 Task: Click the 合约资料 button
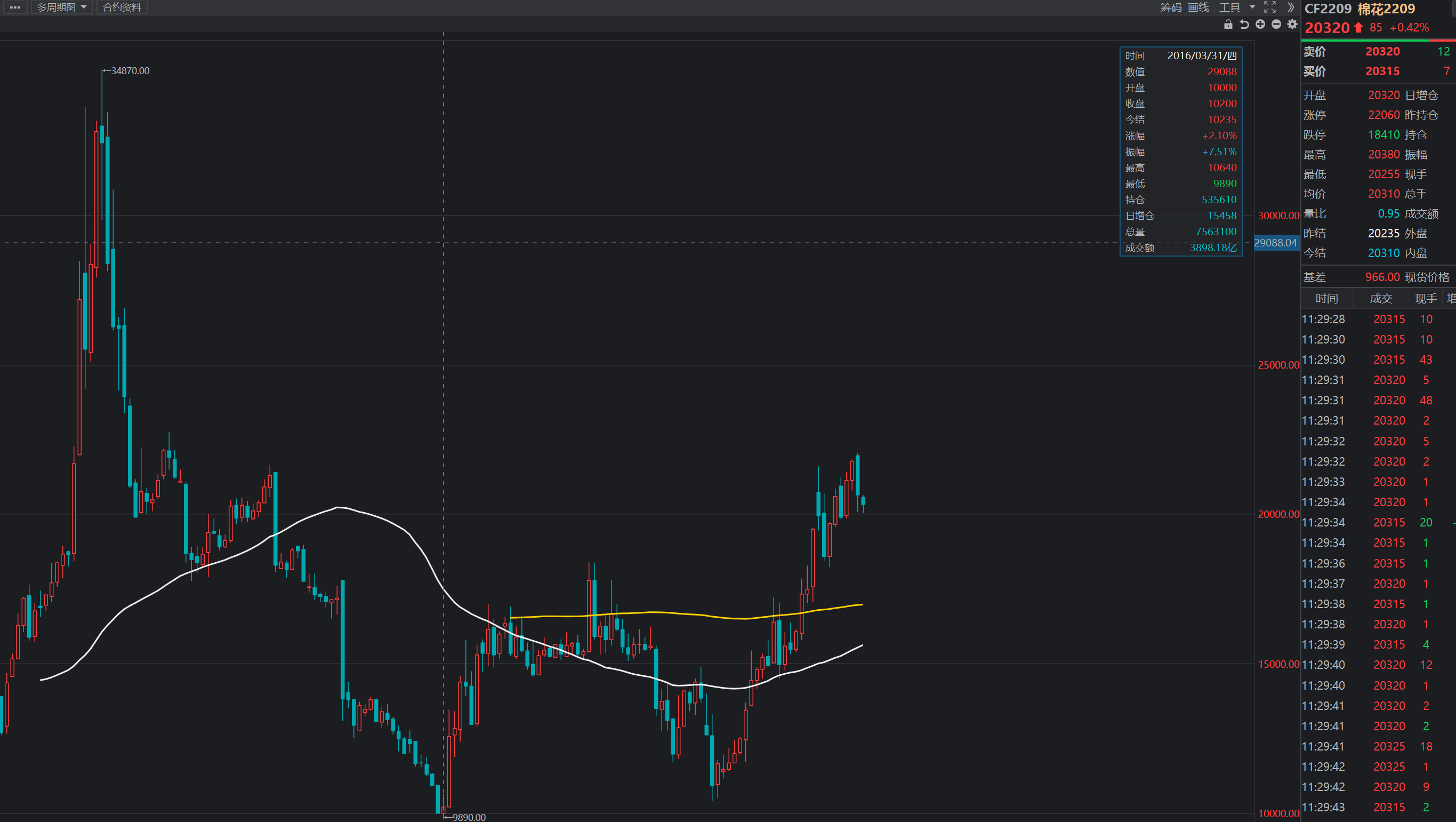pyautogui.click(x=122, y=7)
